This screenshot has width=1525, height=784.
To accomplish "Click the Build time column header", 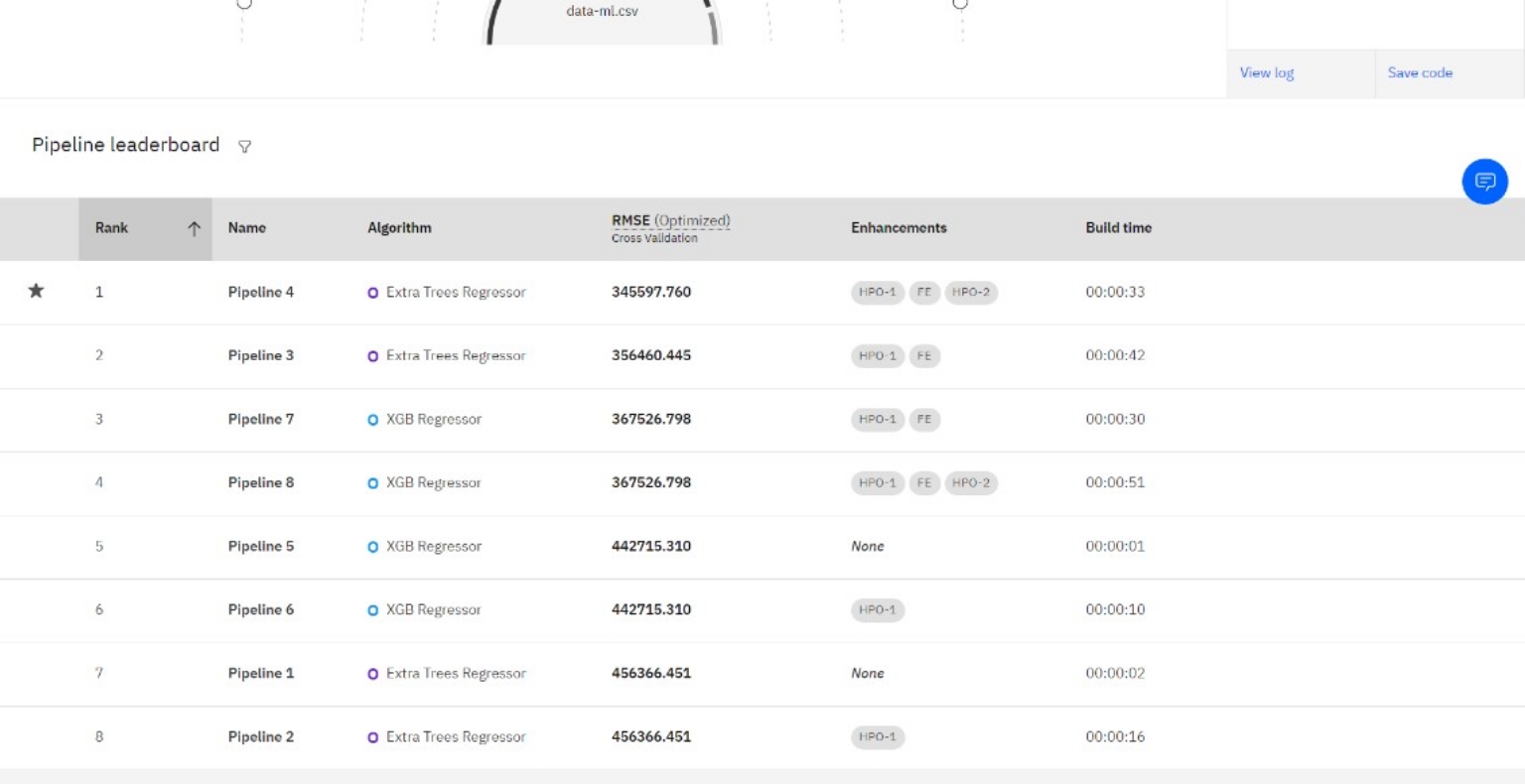I will click(1118, 228).
